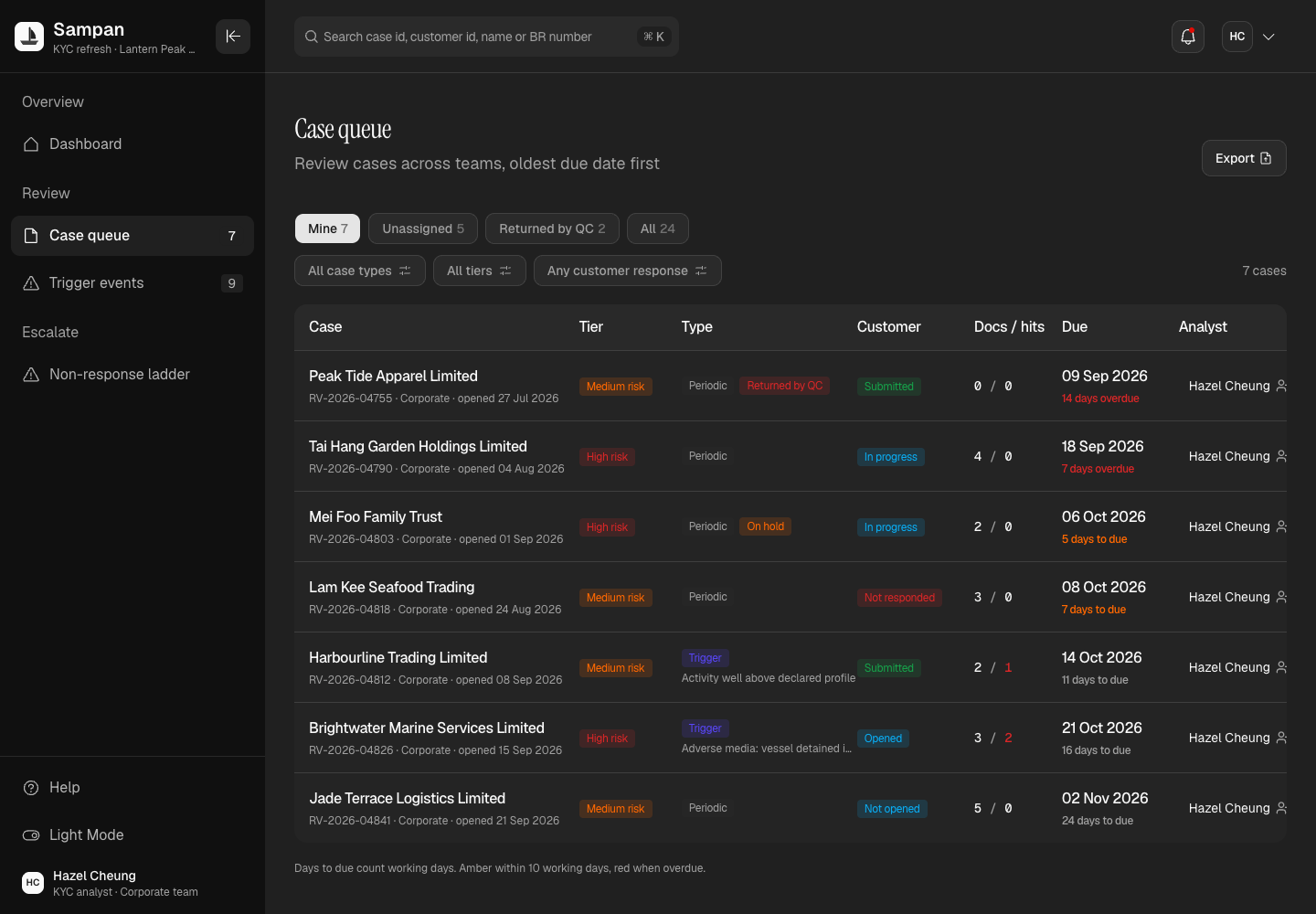Open the All tiers filter

pos(480,271)
